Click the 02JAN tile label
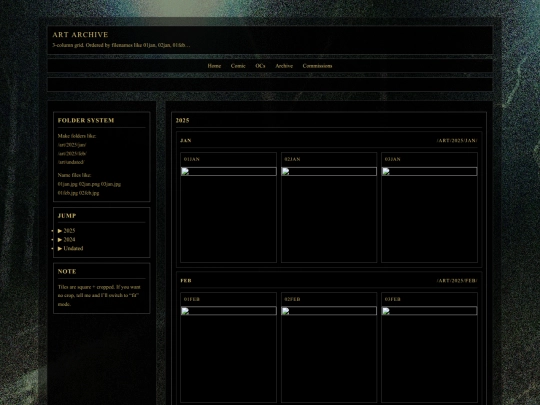 tap(292, 159)
